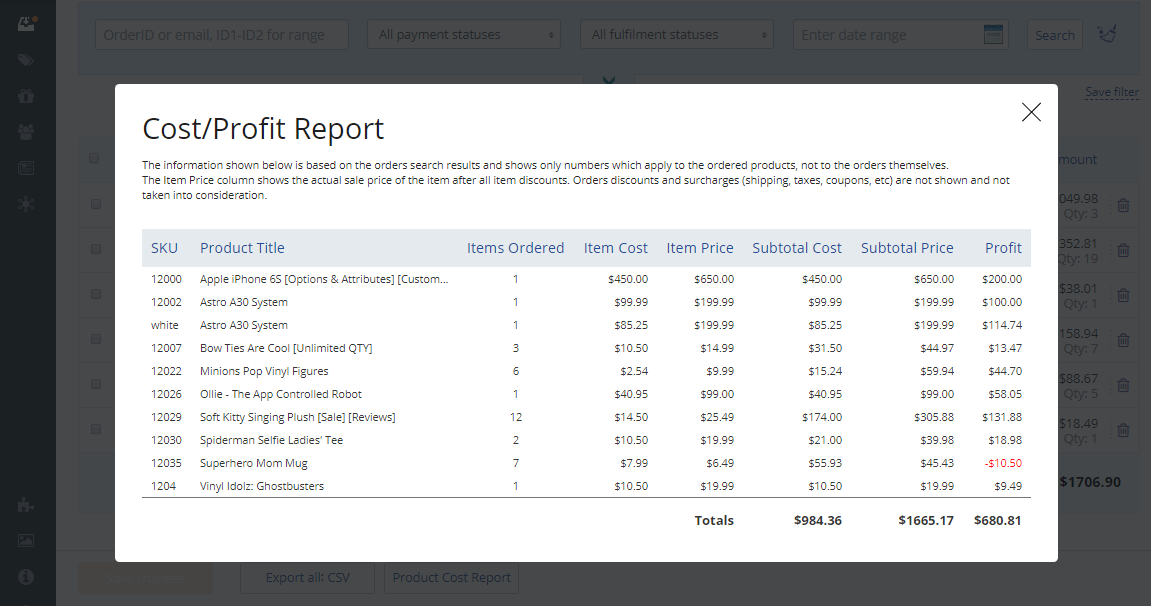
Task: Click the Subtotal Cost column header
Action: coord(796,248)
